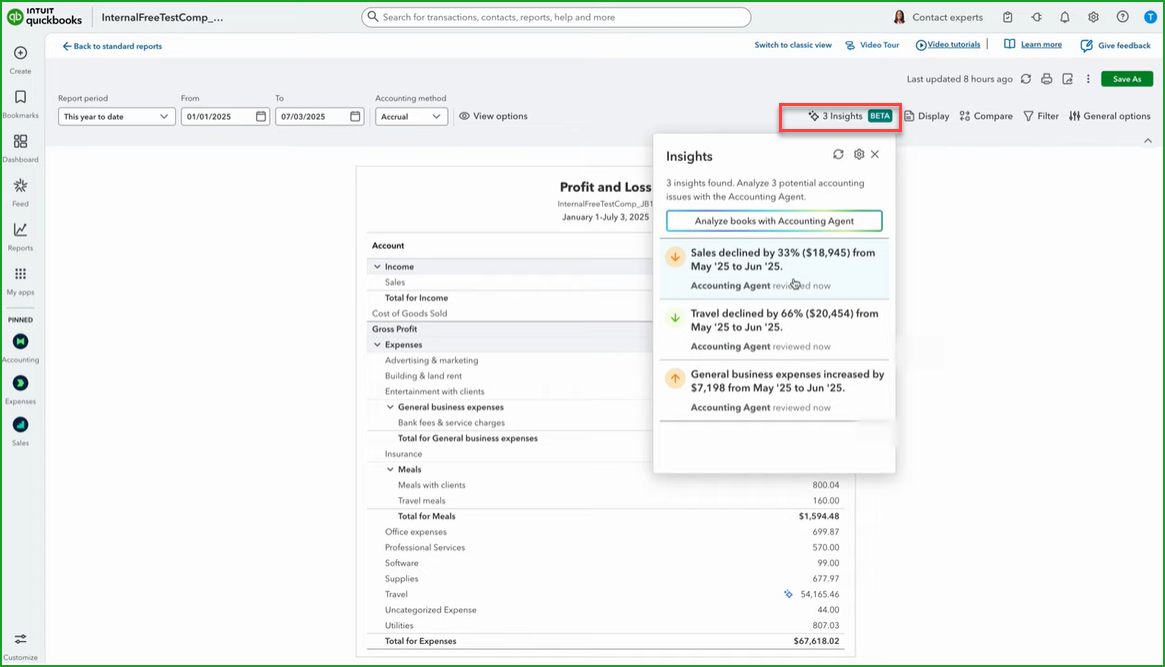1165x667 pixels.
Task: Toggle View options
Action: pos(493,117)
